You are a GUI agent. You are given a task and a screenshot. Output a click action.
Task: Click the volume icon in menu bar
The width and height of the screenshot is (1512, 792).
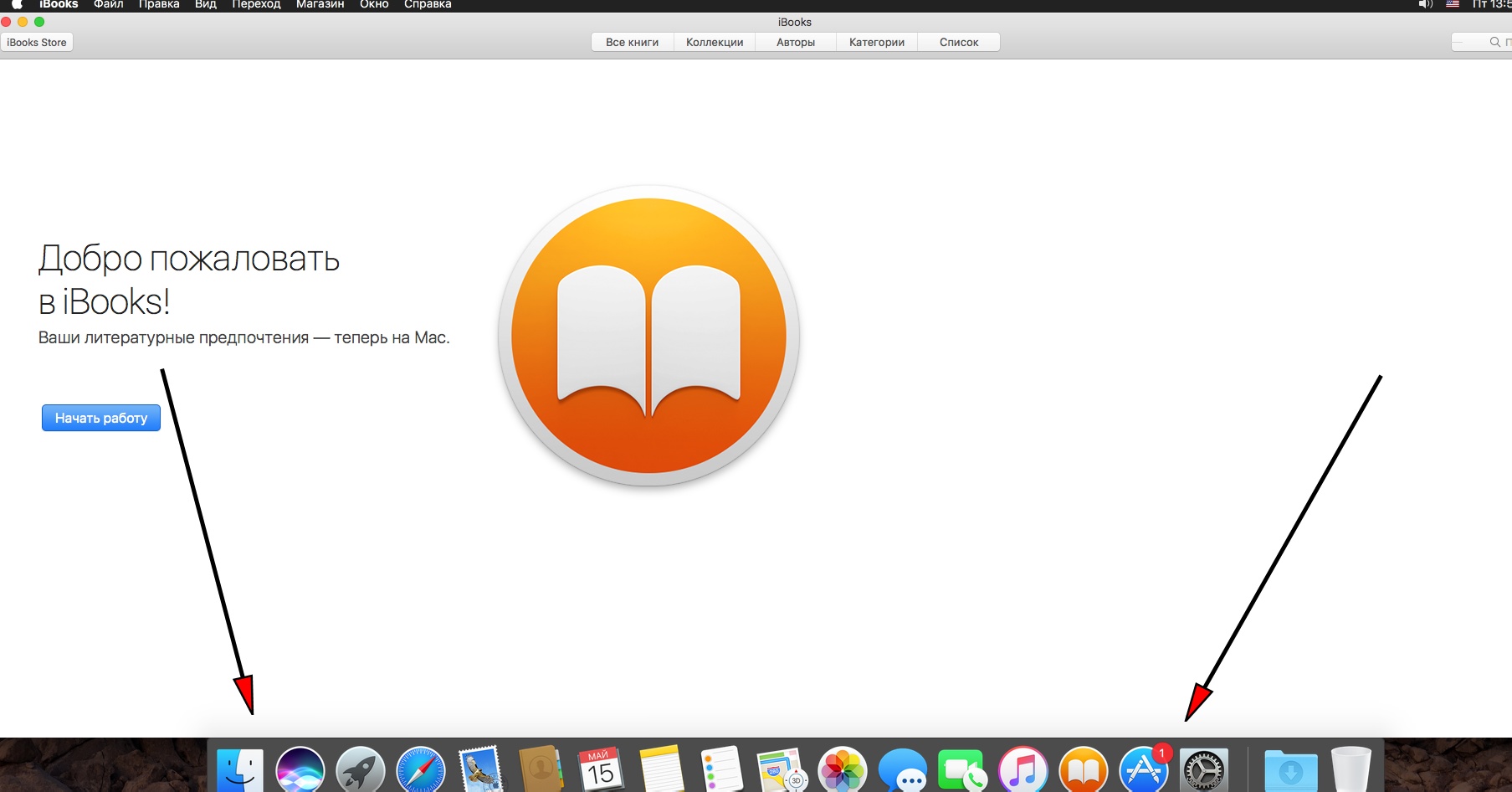pyautogui.click(x=1426, y=5)
